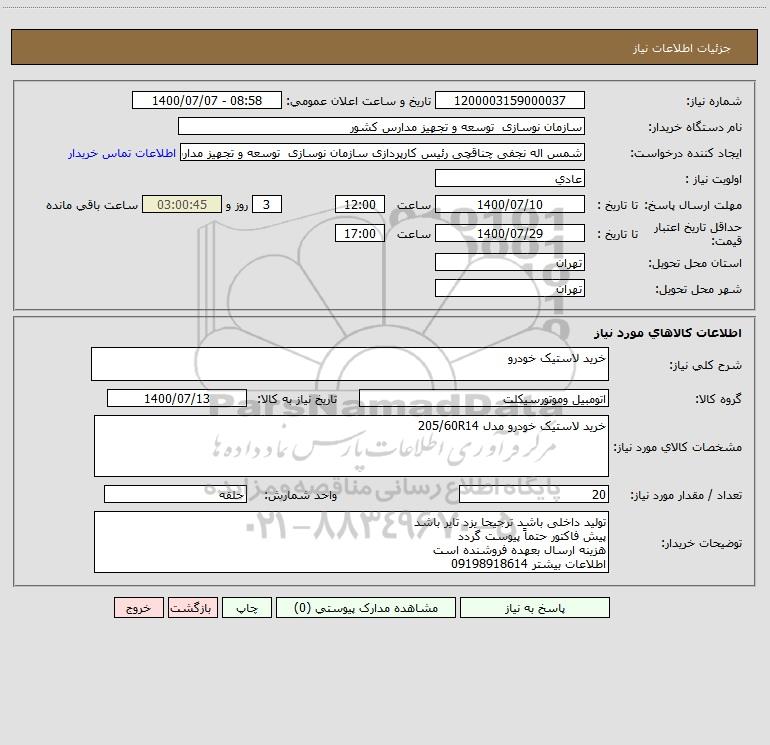
Task: Click the deadline time field 12:00
Action: (359, 204)
